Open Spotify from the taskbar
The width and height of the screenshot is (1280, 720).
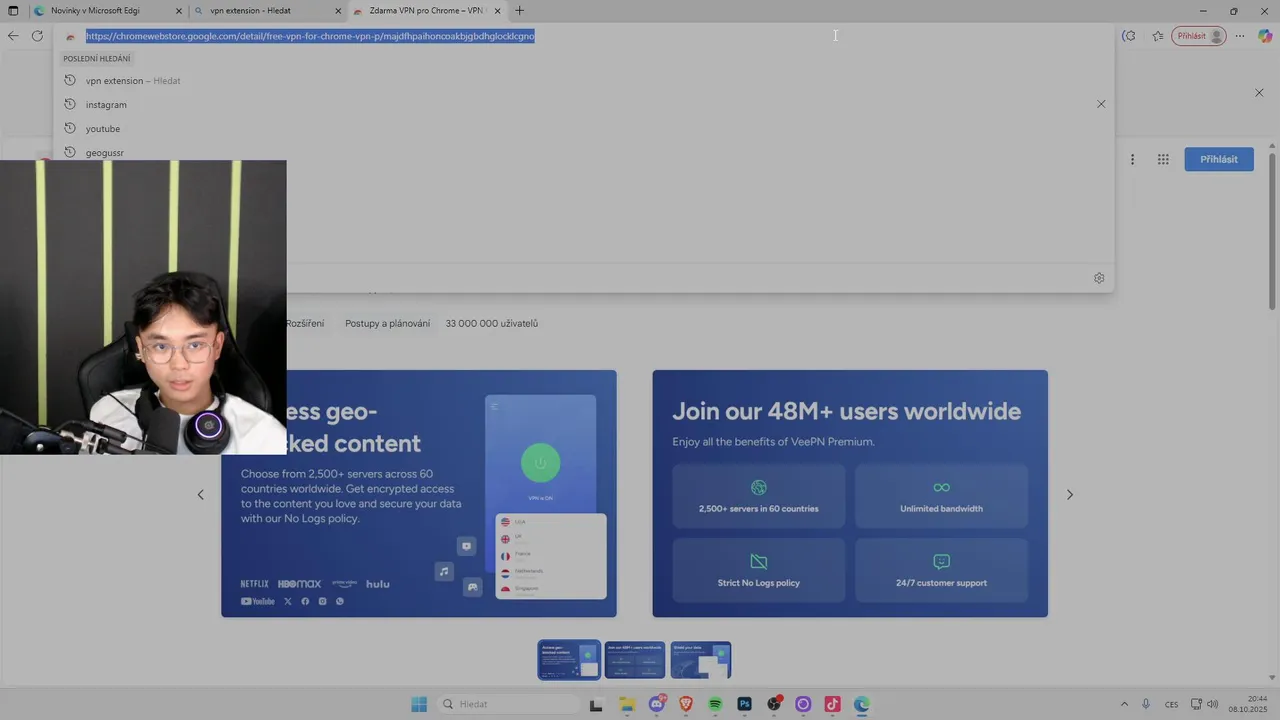pyautogui.click(x=715, y=704)
